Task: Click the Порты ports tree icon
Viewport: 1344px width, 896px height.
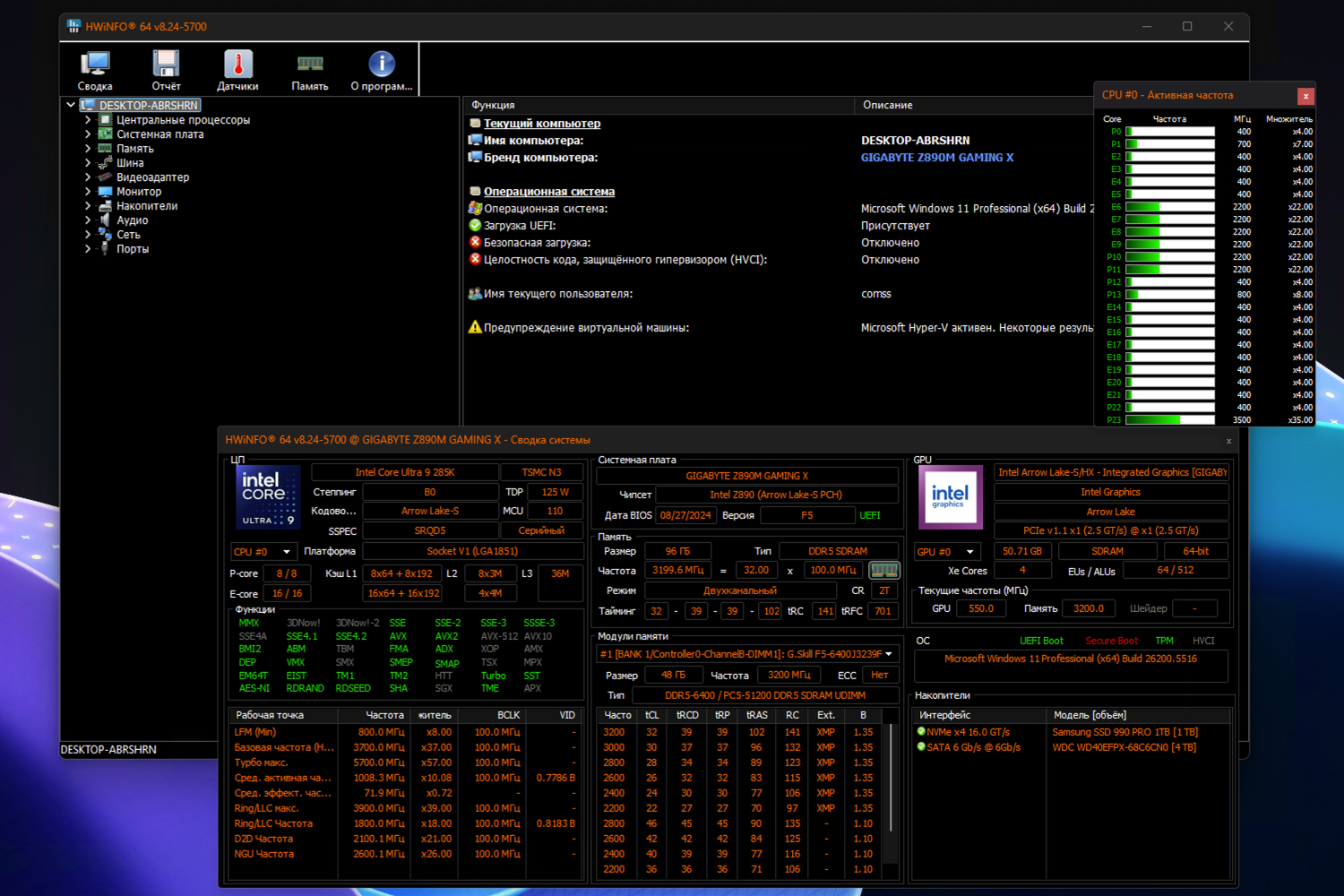Action: click(x=105, y=249)
